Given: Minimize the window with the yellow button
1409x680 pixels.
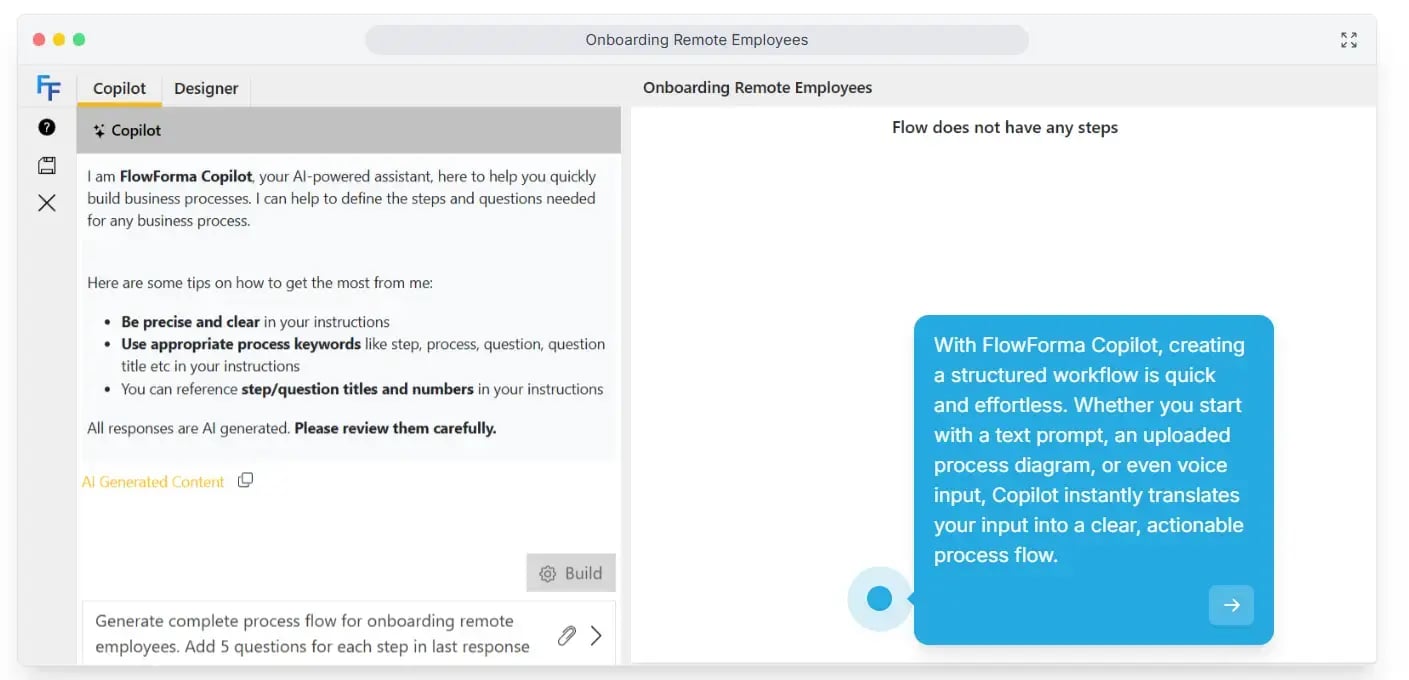Looking at the screenshot, I should (59, 40).
